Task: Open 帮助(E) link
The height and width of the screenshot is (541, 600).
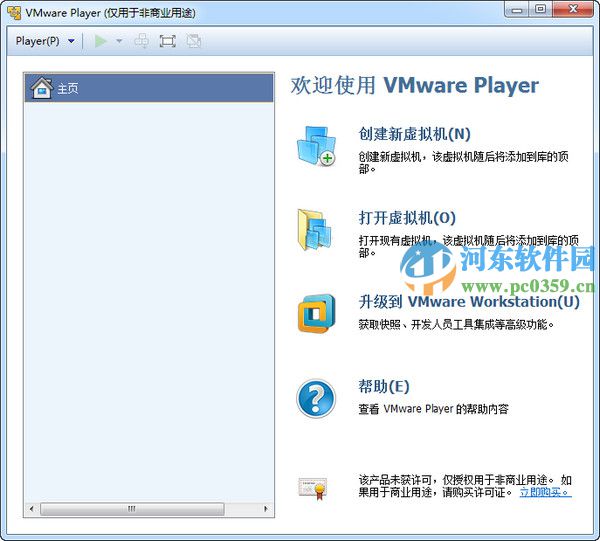Action: (x=384, y=386)
